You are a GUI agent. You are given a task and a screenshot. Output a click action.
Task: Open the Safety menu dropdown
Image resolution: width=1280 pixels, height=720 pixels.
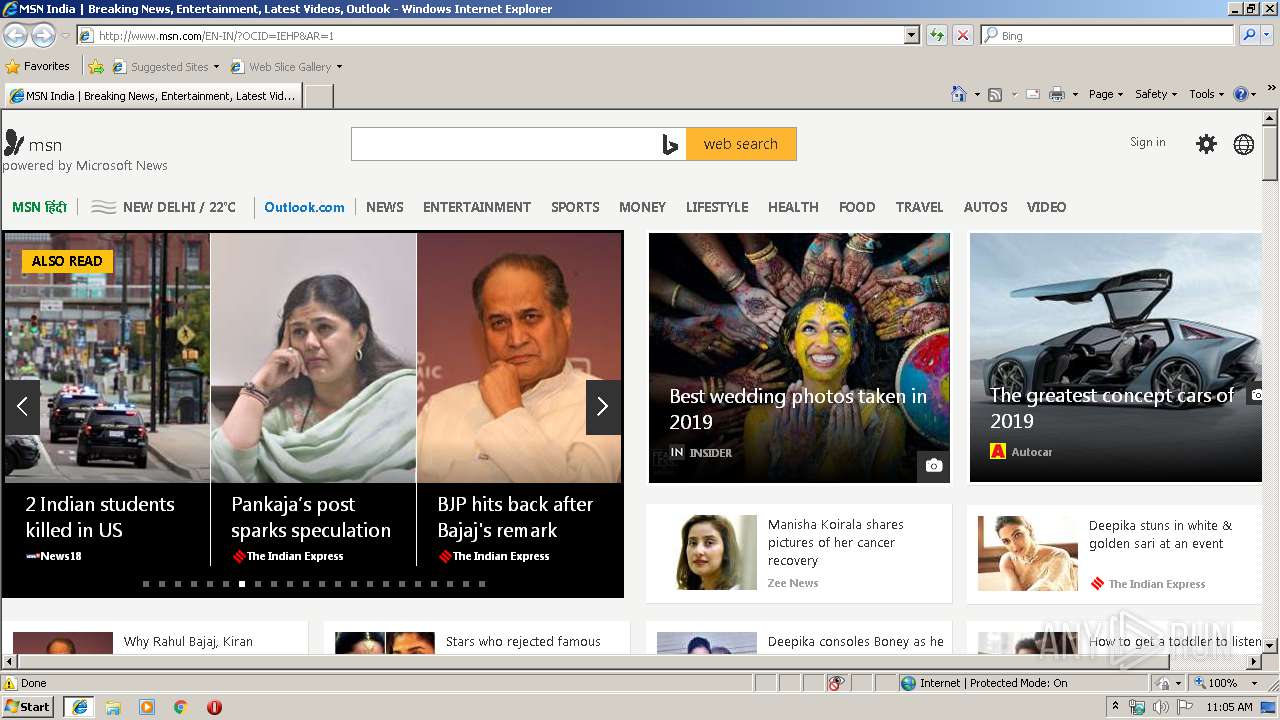point(1156,94)
